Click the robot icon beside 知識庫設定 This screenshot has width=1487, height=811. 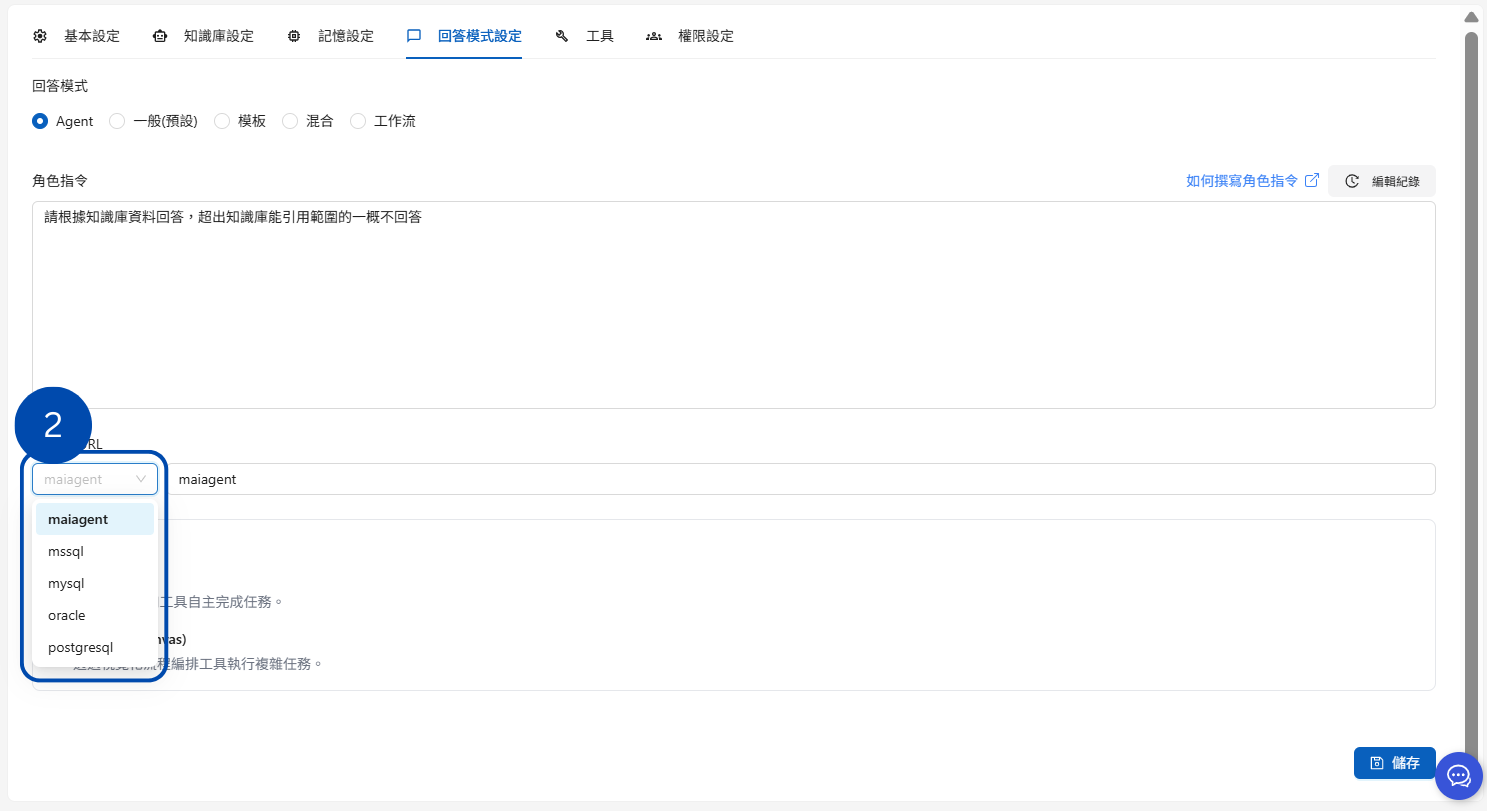[160, 36]
